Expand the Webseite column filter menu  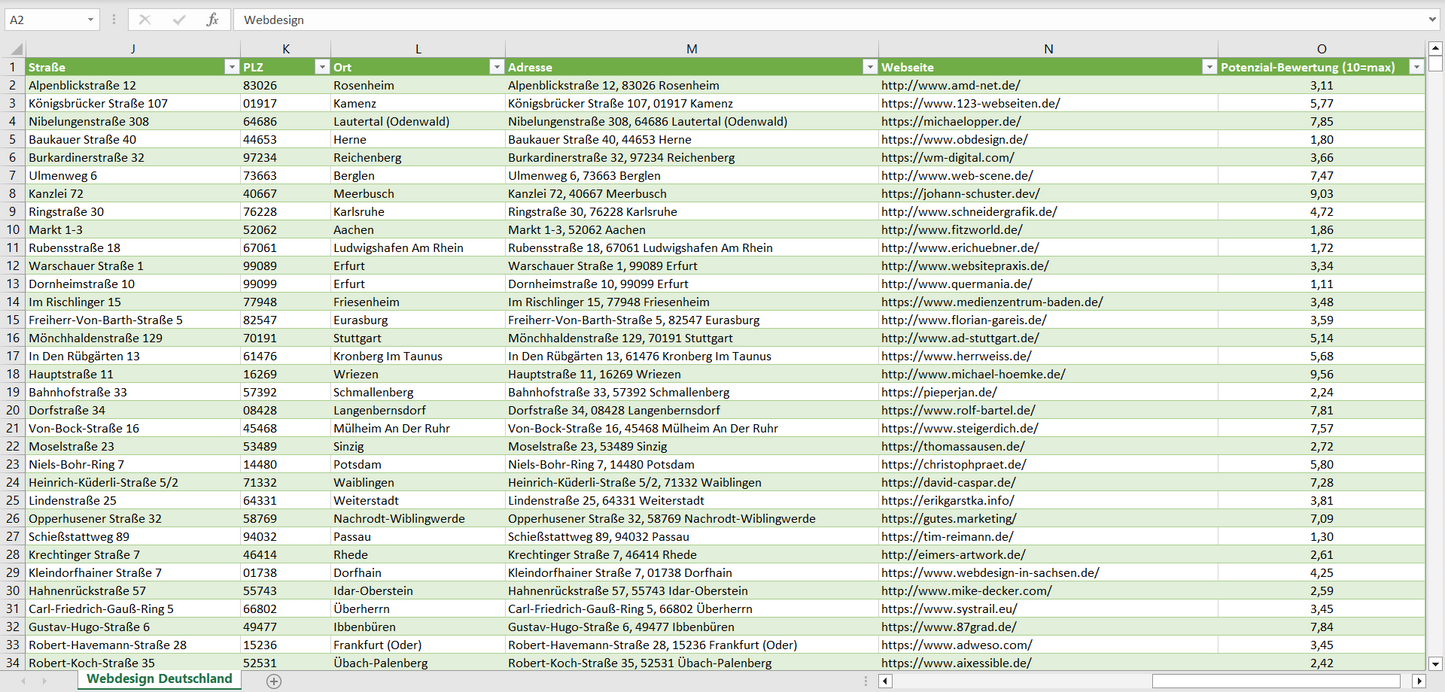click(x=1208, y=67)
